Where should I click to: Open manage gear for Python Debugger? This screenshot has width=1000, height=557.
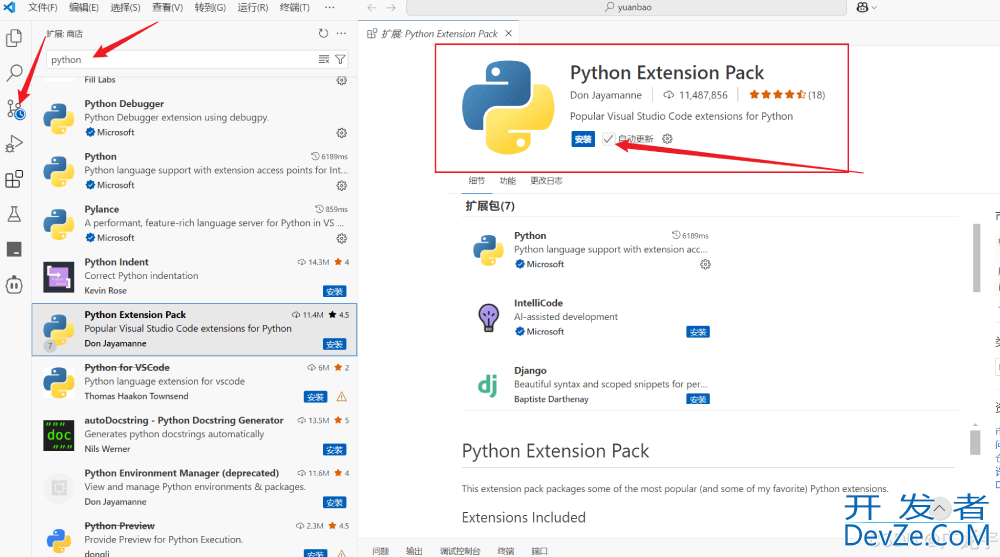(x=342, y=133)
